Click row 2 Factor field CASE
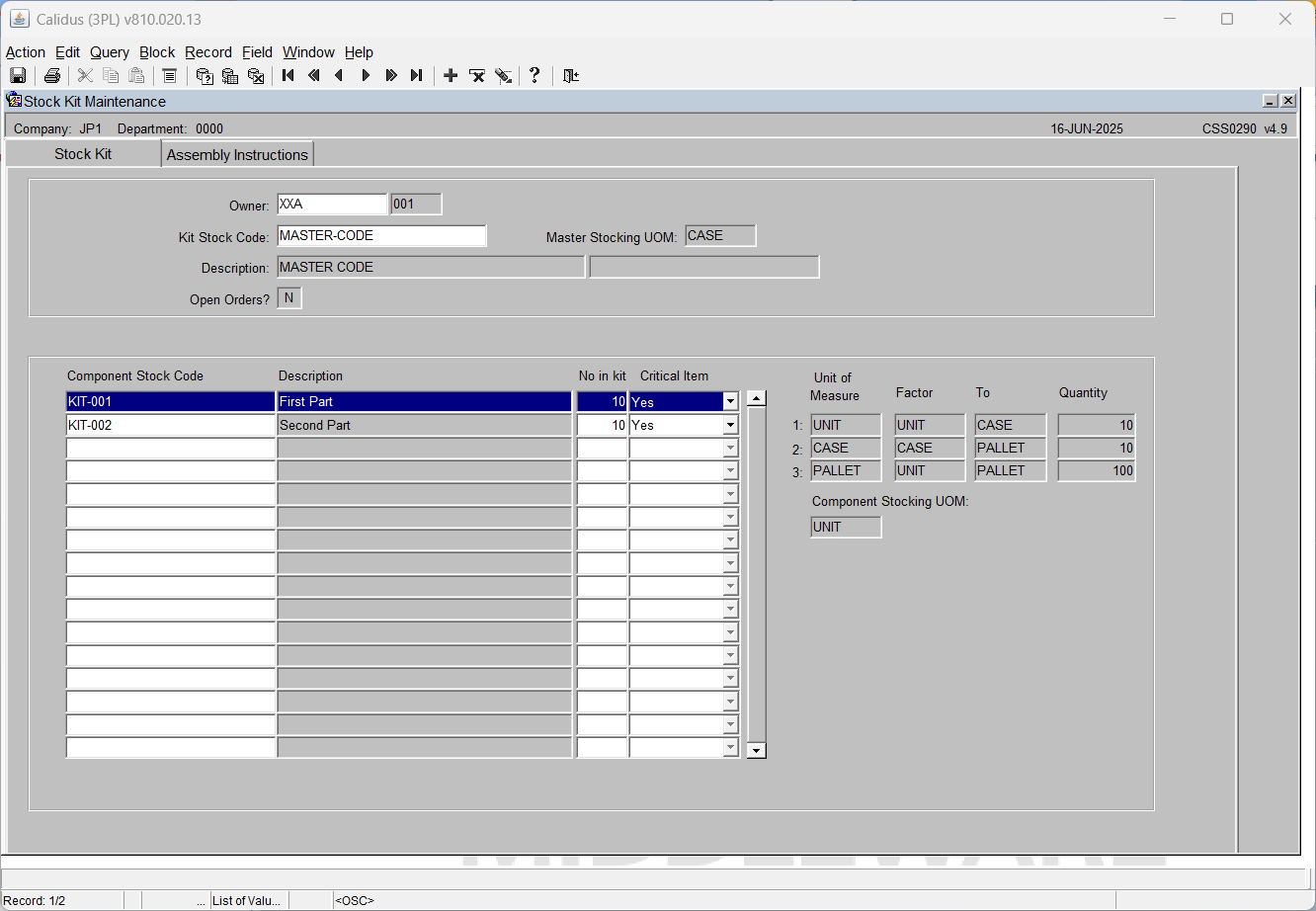1316x911 pixels. pyautogui.click(x=930, y=448)
